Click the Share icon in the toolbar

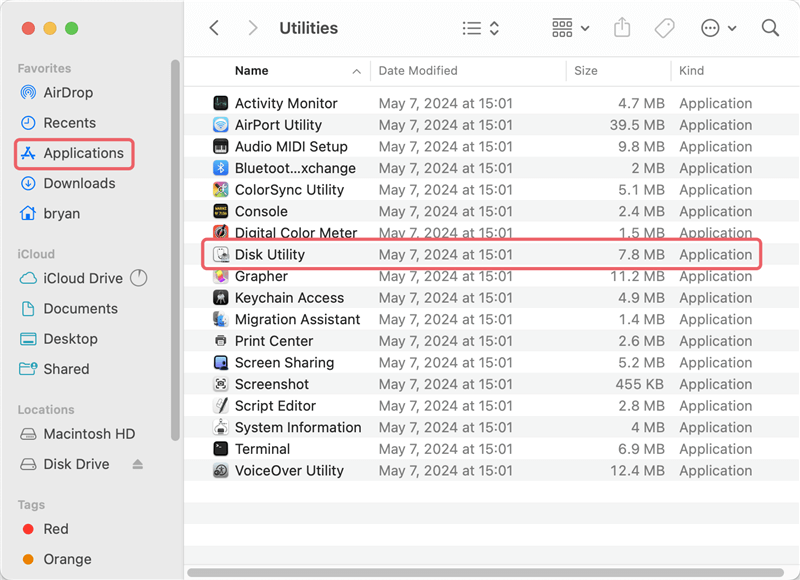621,28
